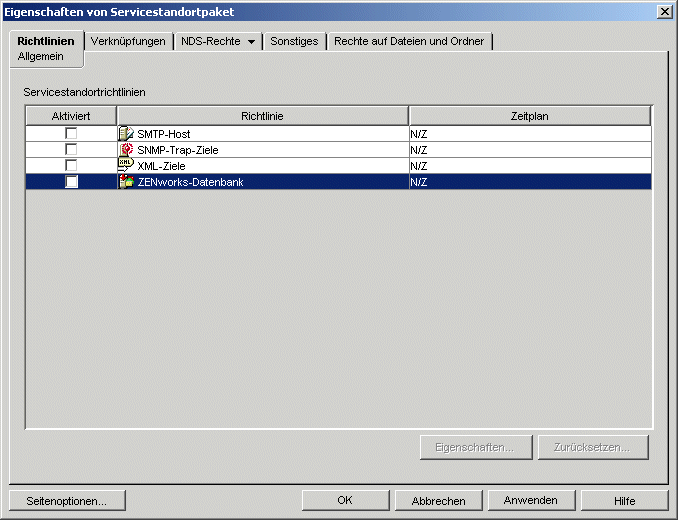Open Seitenoptionen dialog
Viewport: 678px width, 520px height.
point(67,500)
